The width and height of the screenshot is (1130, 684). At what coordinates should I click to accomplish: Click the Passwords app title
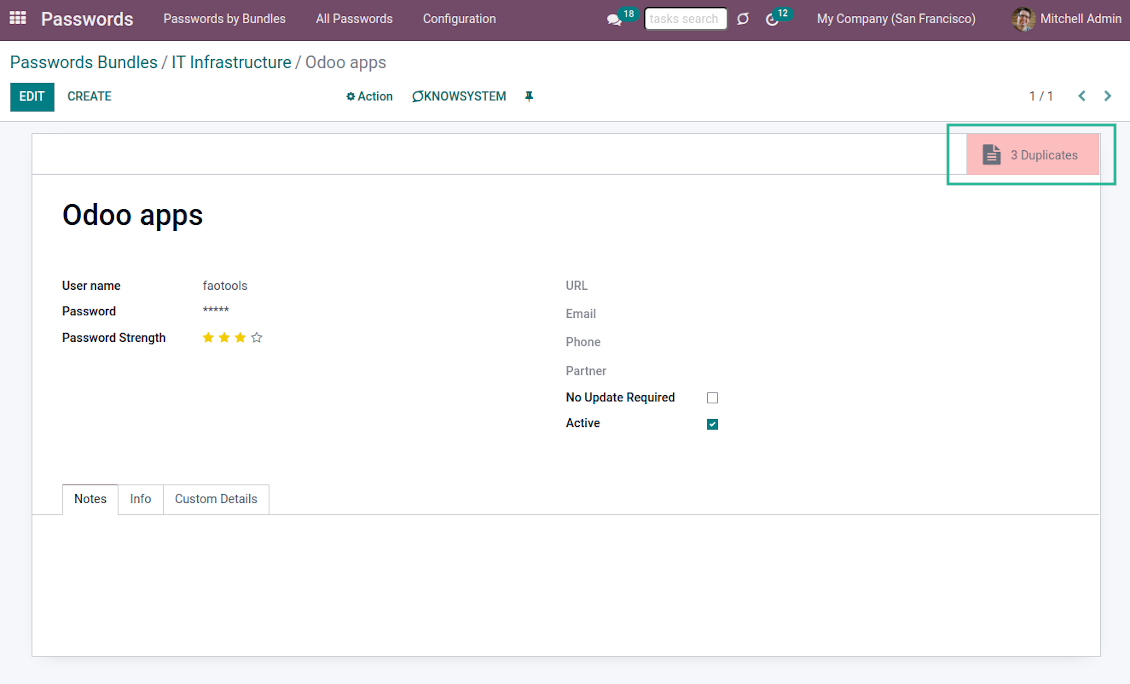(87, 19)
